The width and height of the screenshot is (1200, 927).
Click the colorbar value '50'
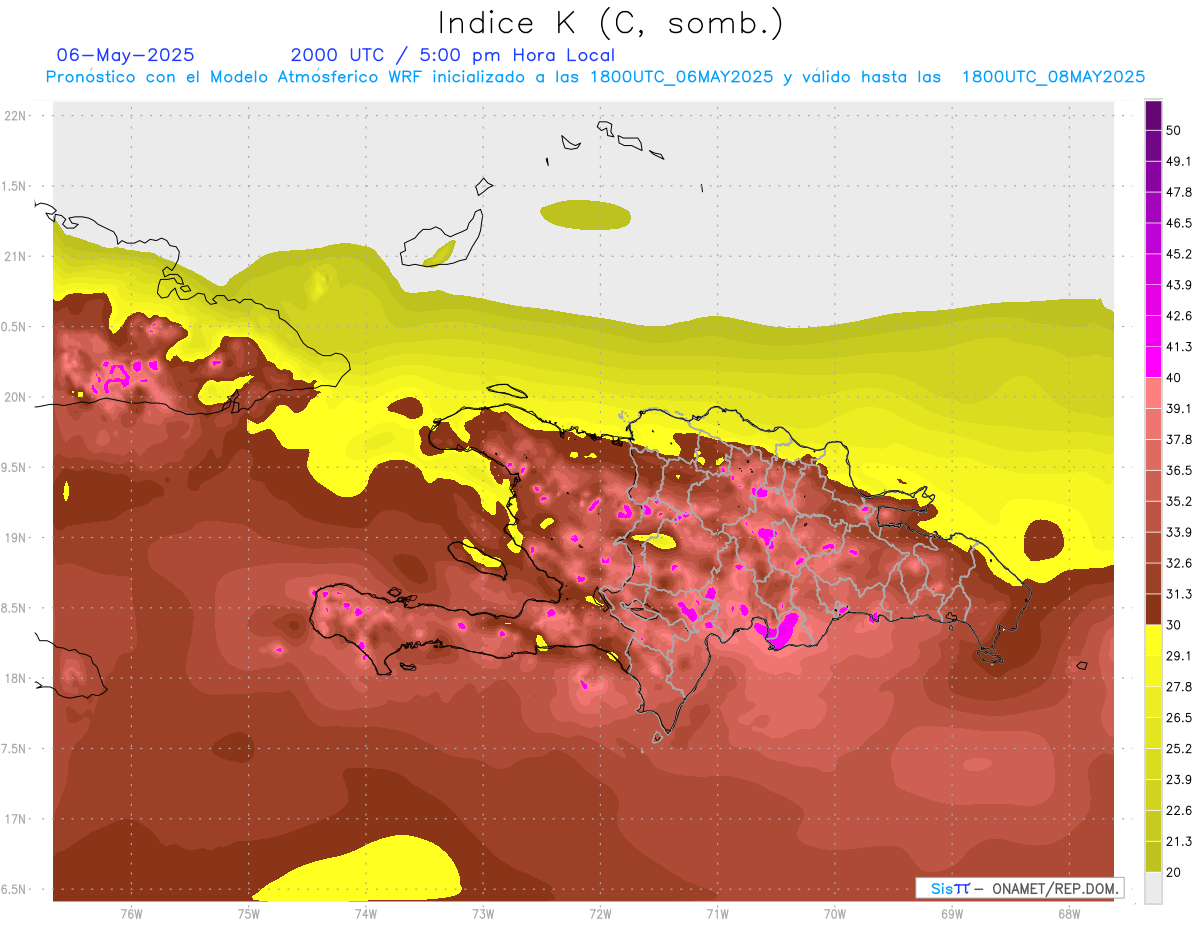(1173, 130)
